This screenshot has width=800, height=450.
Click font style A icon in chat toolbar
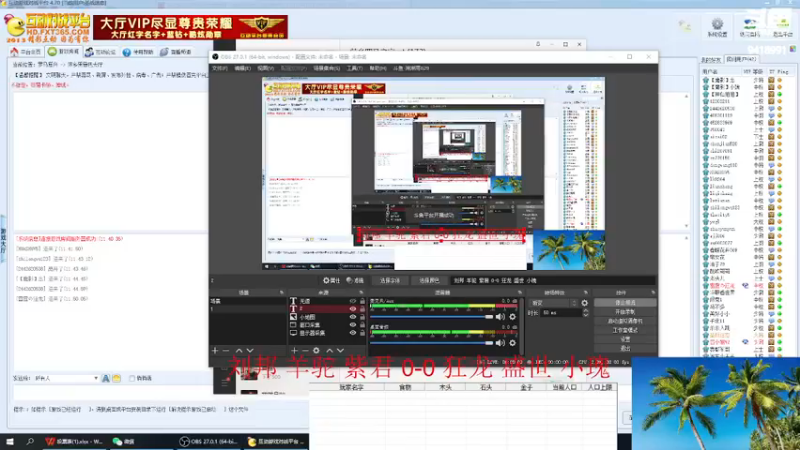(x=106, y=378)
